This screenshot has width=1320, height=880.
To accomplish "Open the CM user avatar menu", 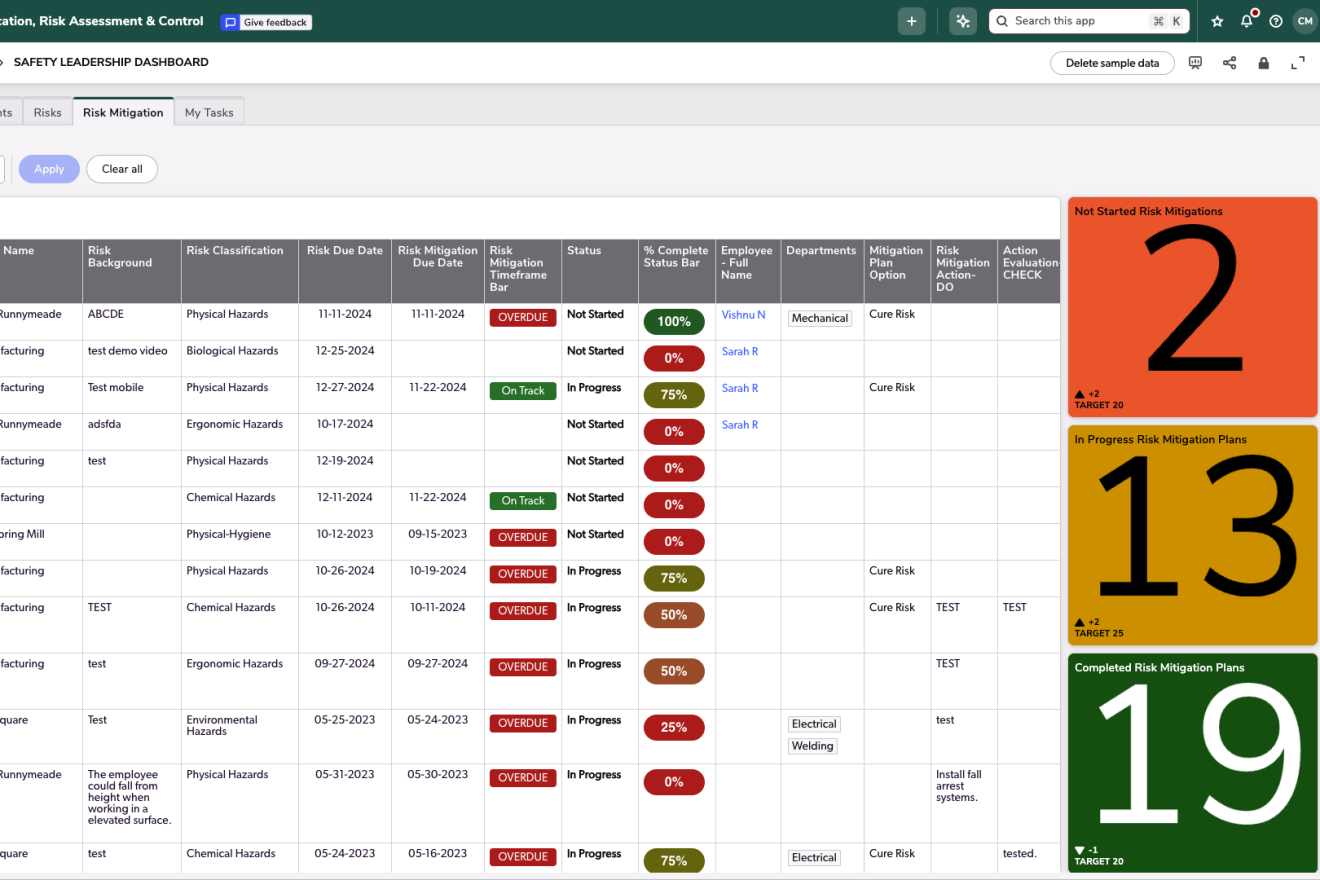I will click(1304, 21).
